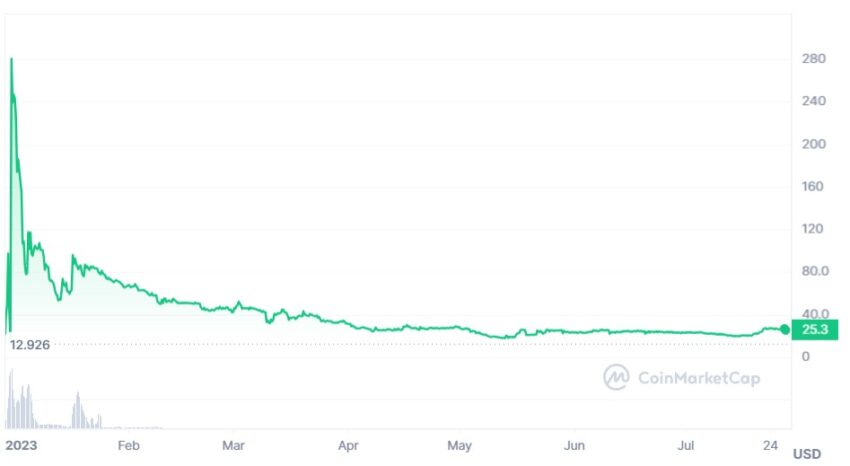850x466 pixels.
Task: Click the 12.926 low price label
Action: point(30,345)
